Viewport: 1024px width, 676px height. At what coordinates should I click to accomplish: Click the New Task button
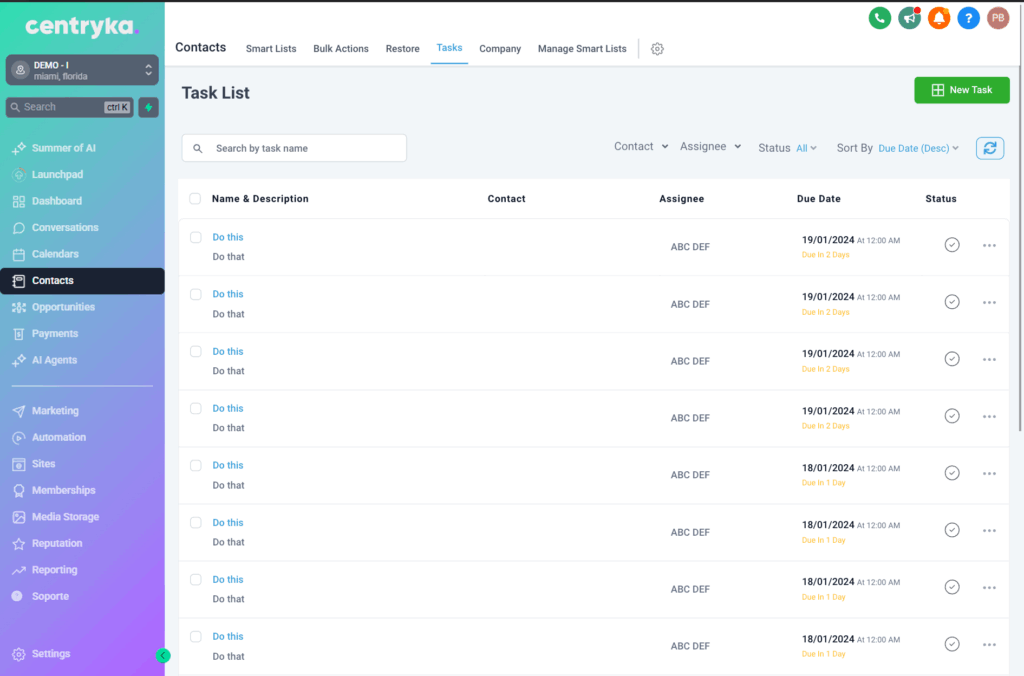pyautogui.click(x=961, y=90)
